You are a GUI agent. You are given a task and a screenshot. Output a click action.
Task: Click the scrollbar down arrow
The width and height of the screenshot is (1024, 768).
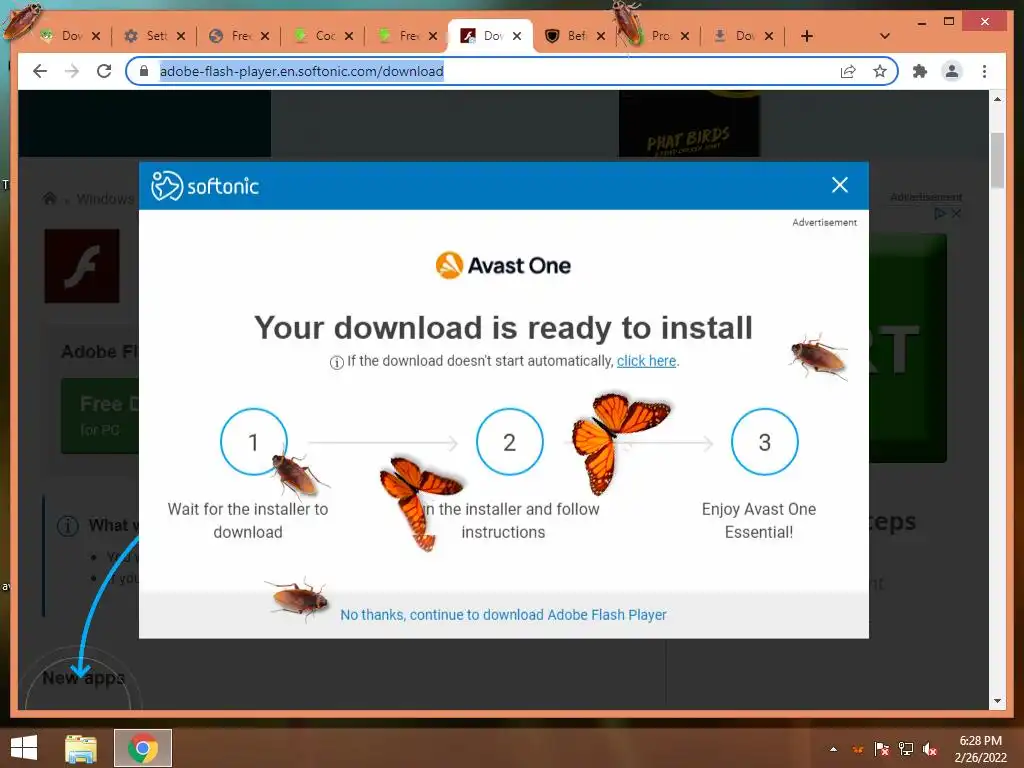coord(997,701)
